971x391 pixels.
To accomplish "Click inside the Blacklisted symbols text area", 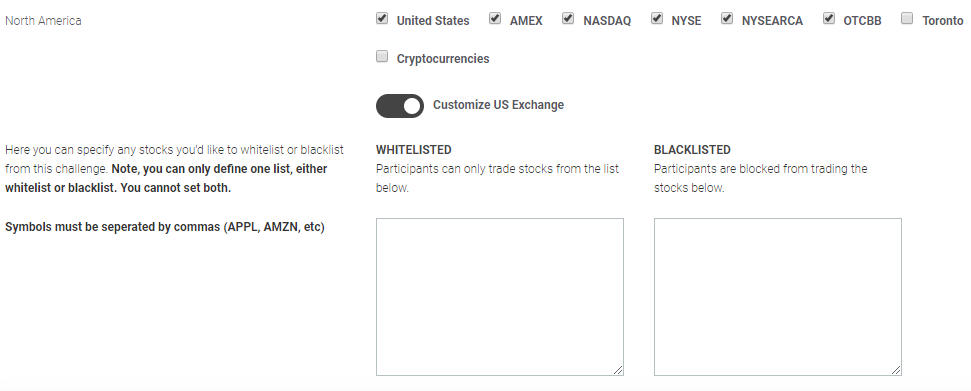I will point(778,297).
